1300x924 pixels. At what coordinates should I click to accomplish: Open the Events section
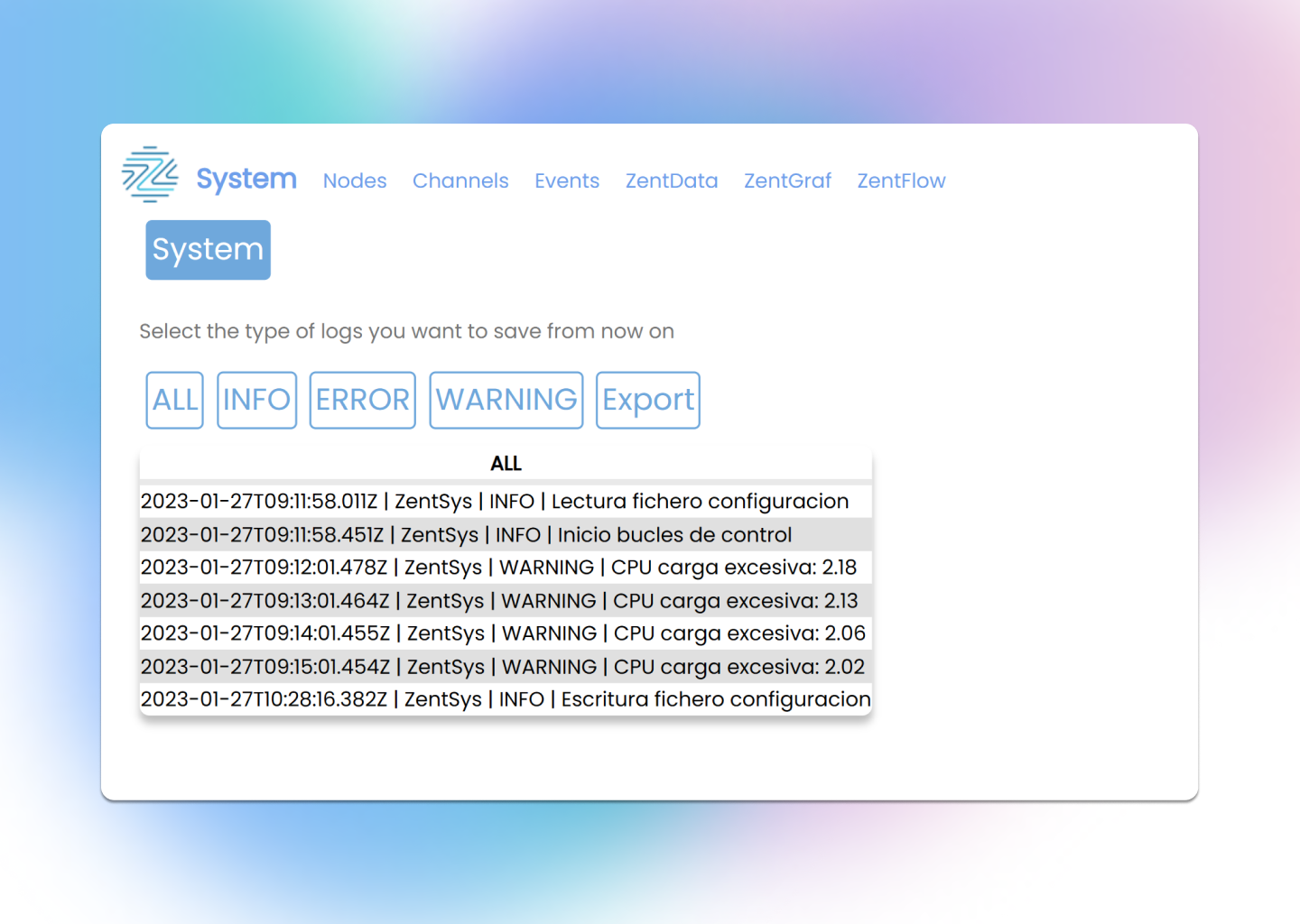(567, 180)
